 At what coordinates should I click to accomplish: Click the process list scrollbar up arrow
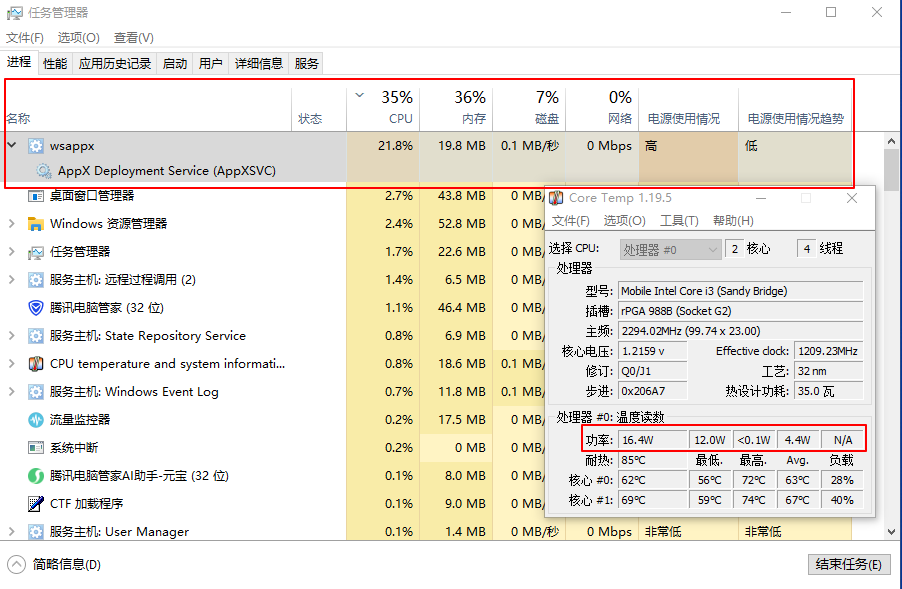click(x=892, y=141)
